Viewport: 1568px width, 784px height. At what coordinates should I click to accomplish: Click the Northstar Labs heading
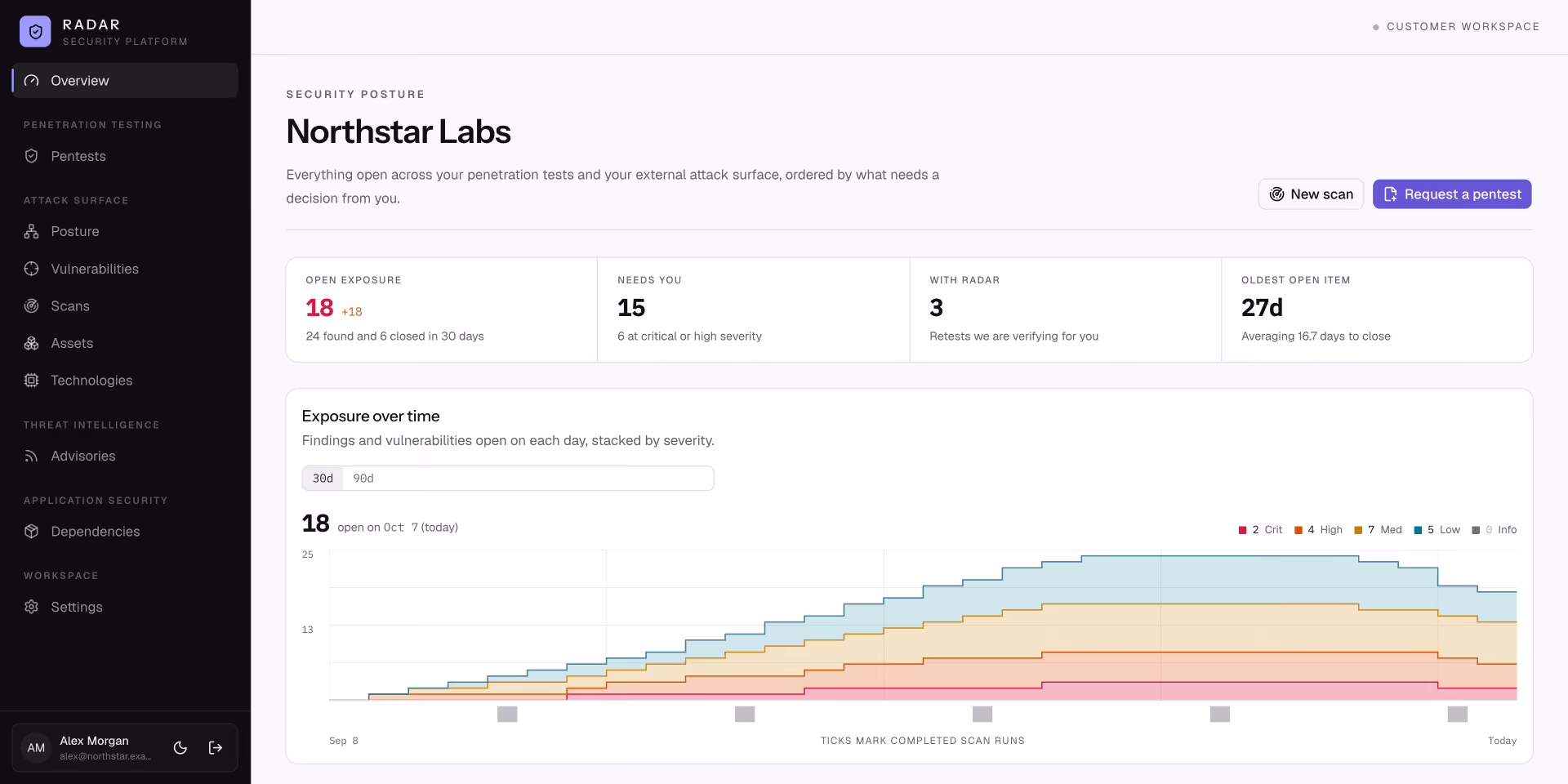coord(399,131)
